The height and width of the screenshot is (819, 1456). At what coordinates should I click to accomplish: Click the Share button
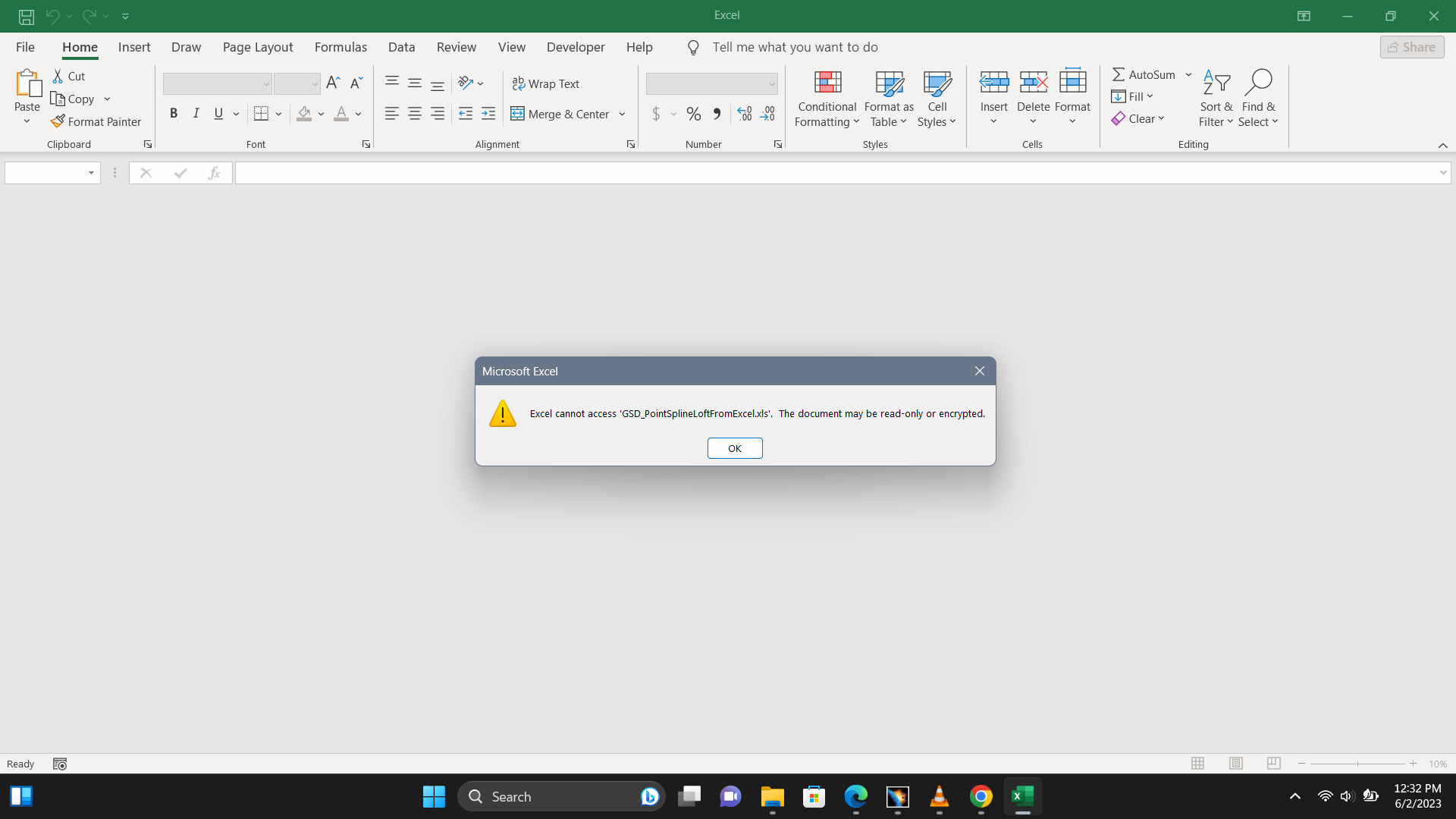click(1411, 47)
